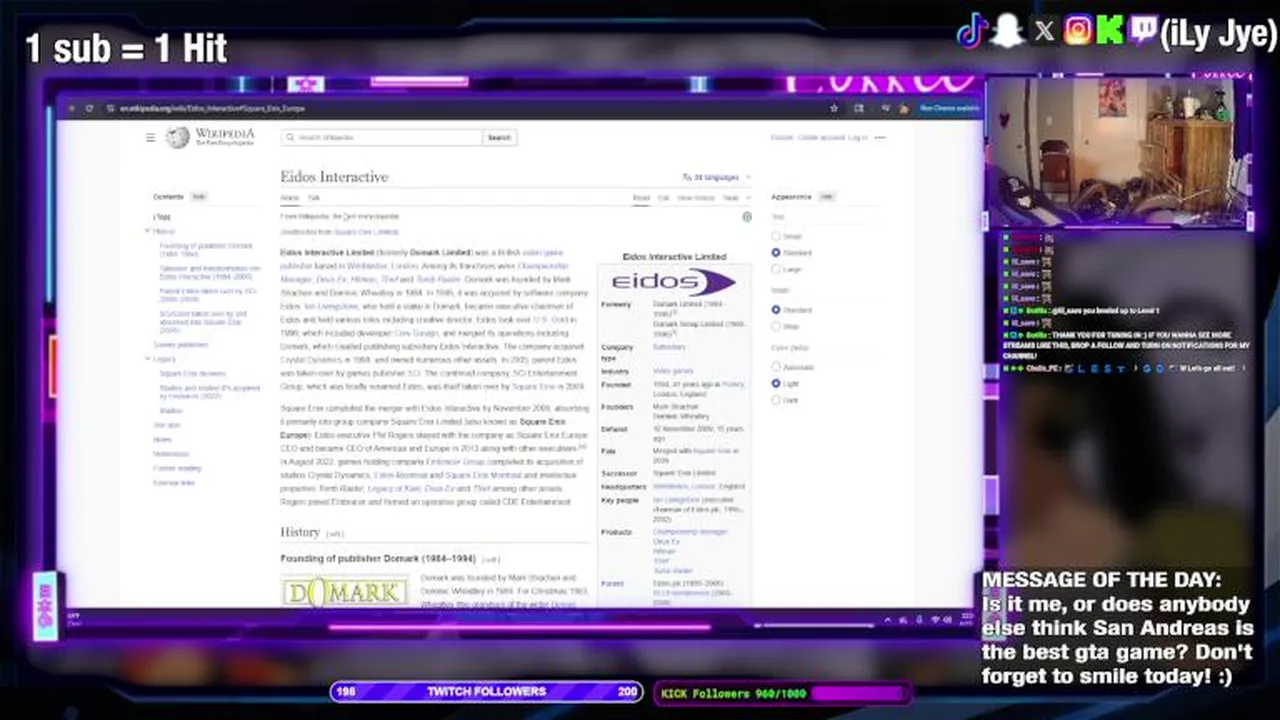Switch to the Article tab
Screen dimensions: 1280x720
[288, 198]
